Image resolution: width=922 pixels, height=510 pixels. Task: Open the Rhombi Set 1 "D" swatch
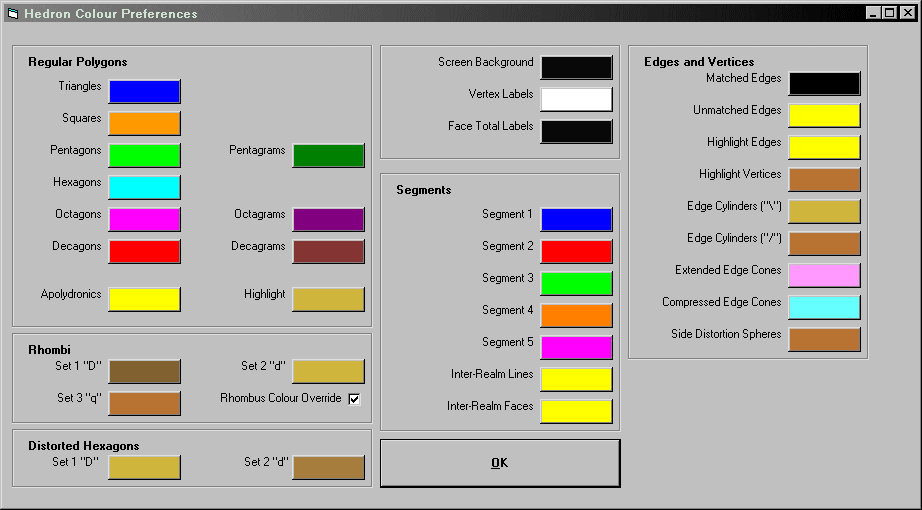tap(144, 371)
